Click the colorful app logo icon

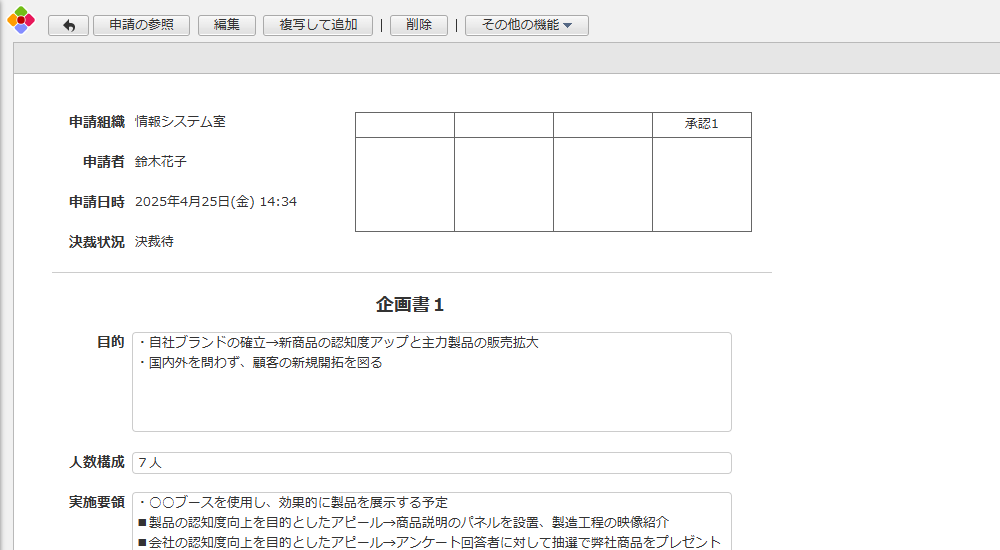[20, 20]
